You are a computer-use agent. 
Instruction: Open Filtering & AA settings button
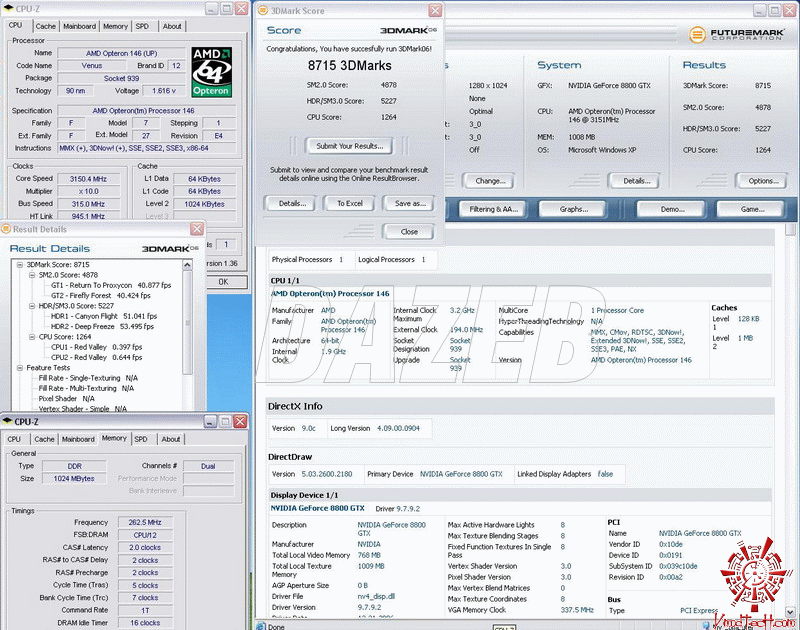pos(493,209)
